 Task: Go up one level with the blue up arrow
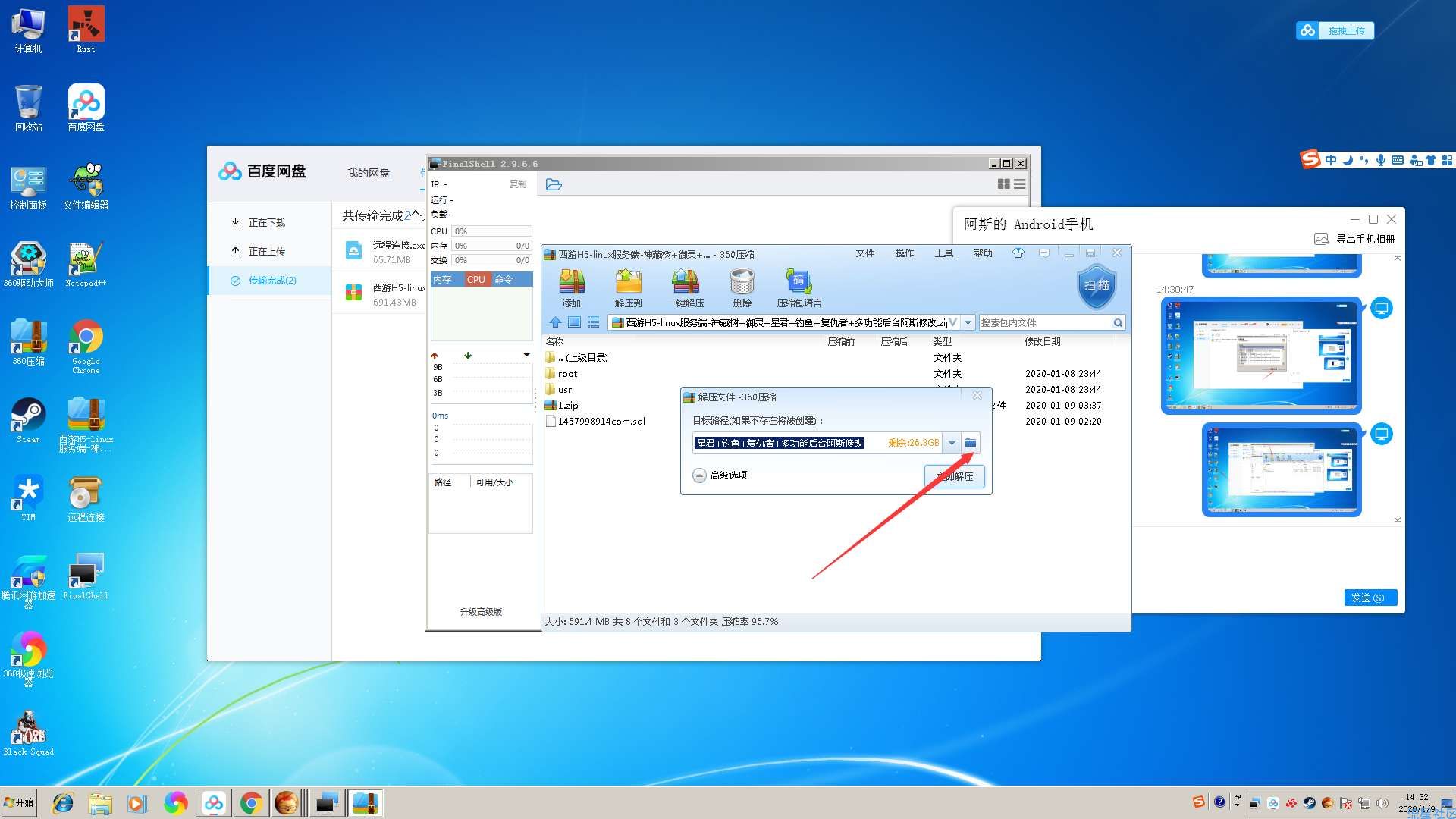555,322
